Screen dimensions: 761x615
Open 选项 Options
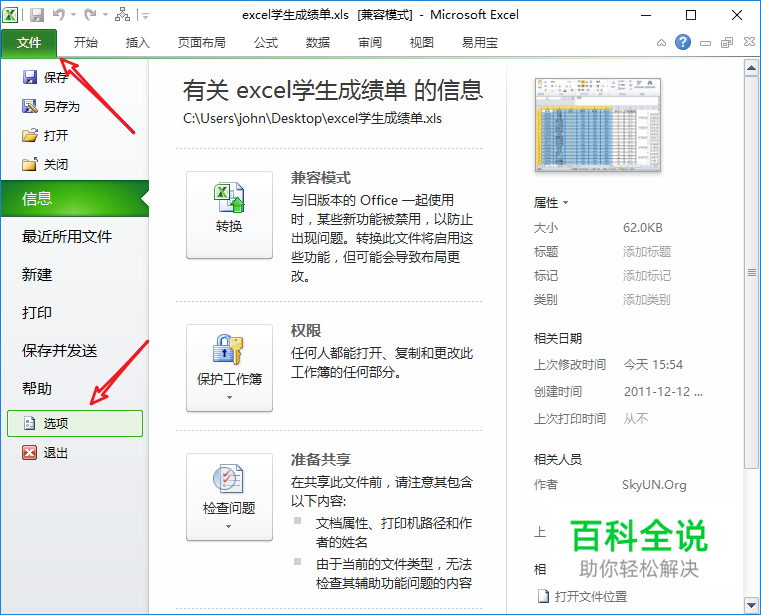click(x=75, y=423)
